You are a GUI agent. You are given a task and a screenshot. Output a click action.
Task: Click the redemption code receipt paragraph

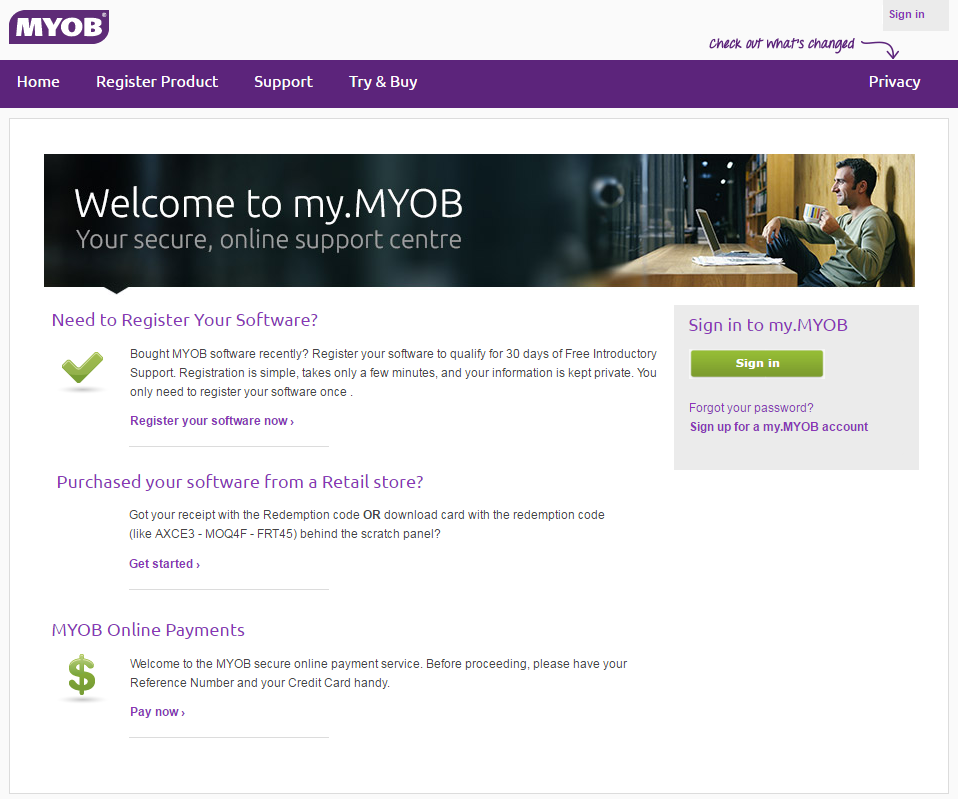367,524
